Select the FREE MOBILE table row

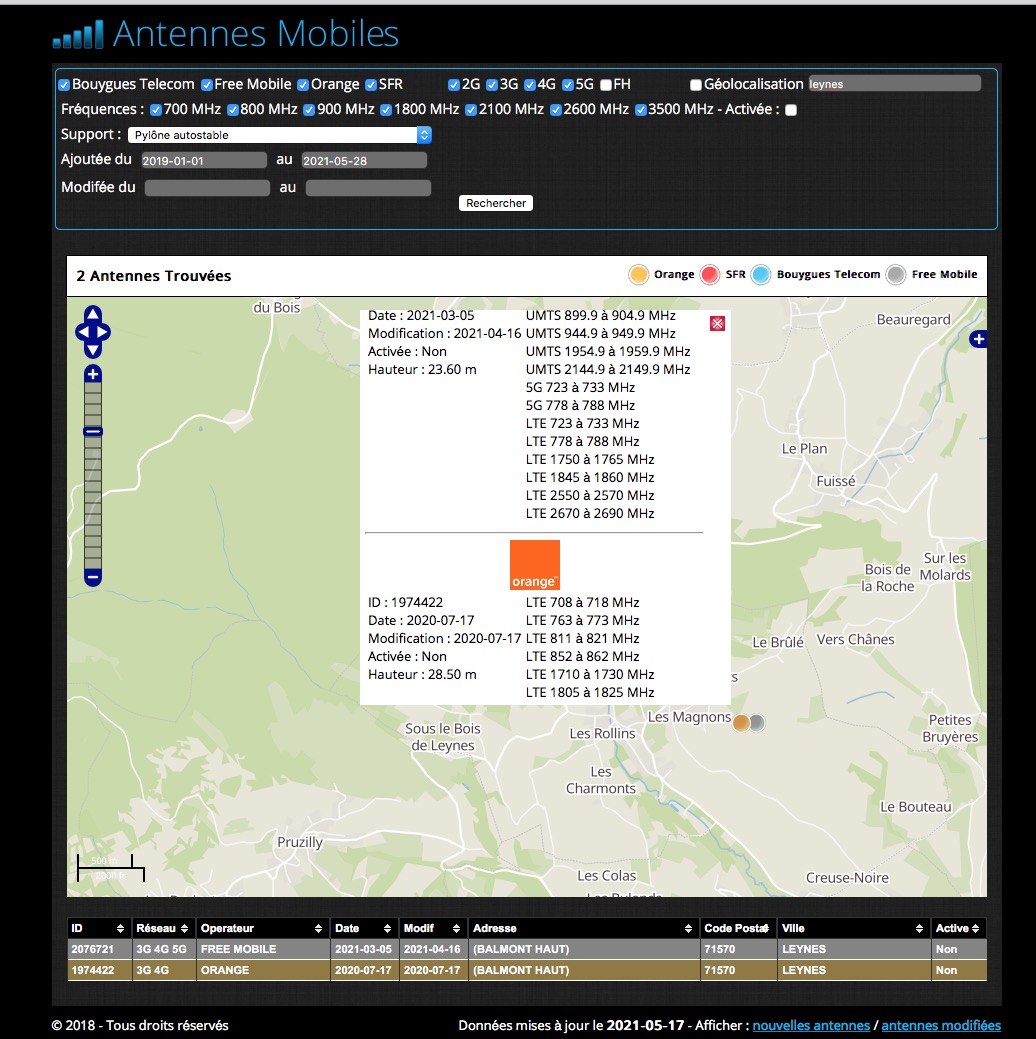coord(526,949)
